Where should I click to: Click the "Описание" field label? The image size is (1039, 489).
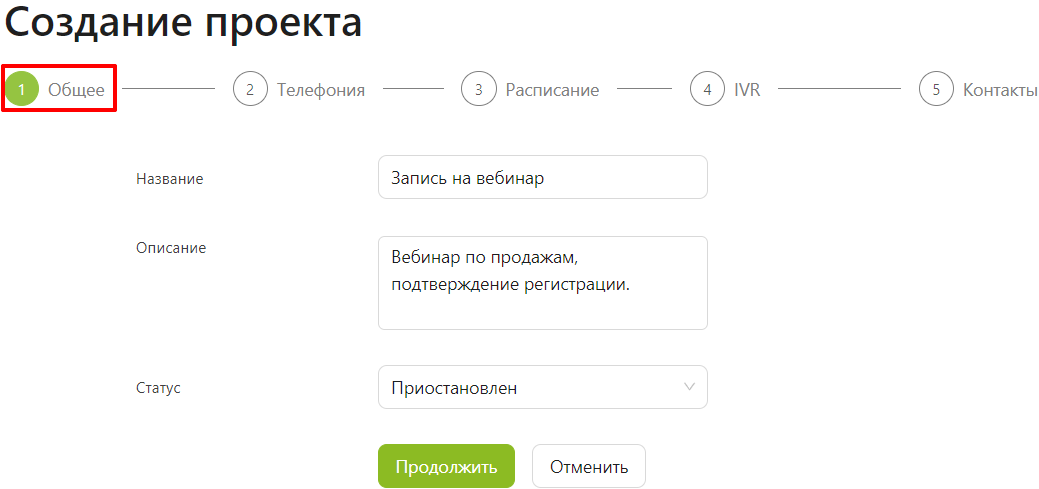point(171,247)
